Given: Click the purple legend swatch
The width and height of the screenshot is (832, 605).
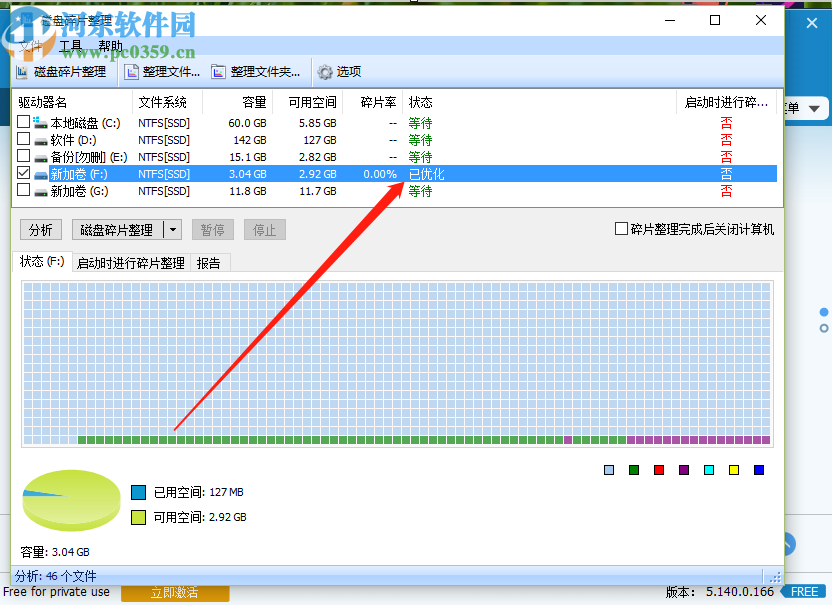Looking at the screenshot, I should click(684, 470).
